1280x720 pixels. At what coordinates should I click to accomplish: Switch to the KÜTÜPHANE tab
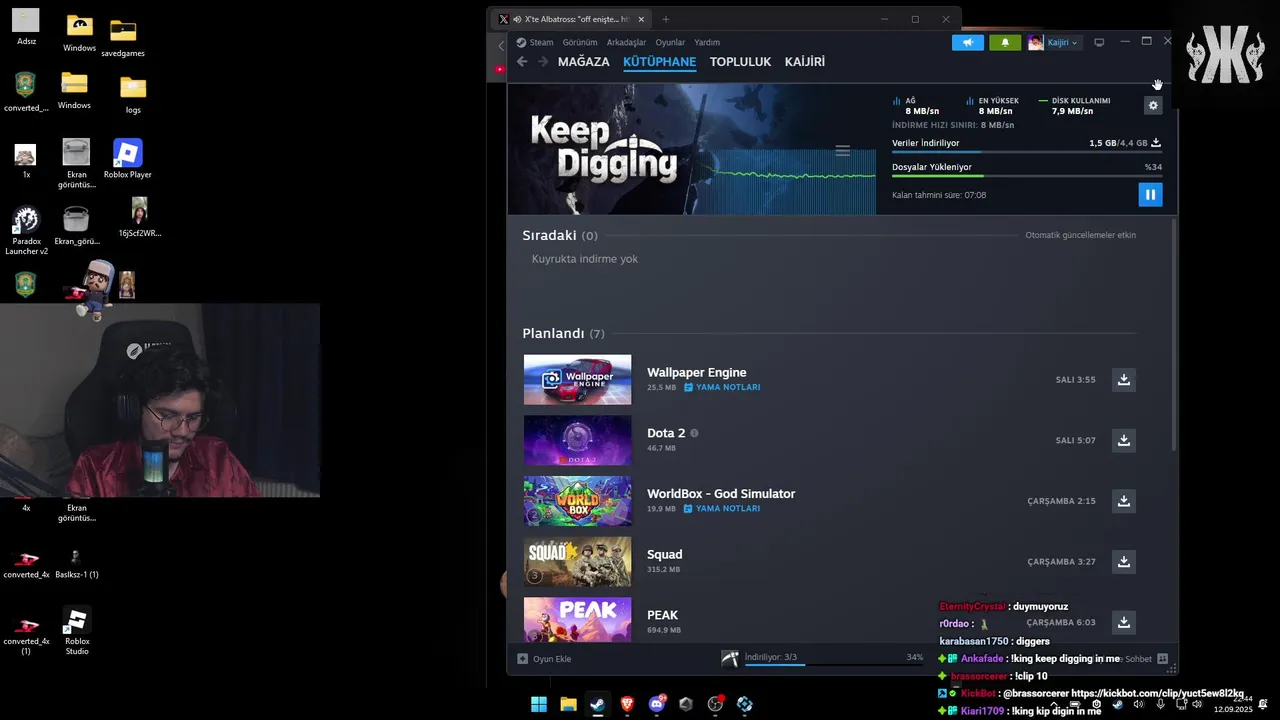click(659, 62)
